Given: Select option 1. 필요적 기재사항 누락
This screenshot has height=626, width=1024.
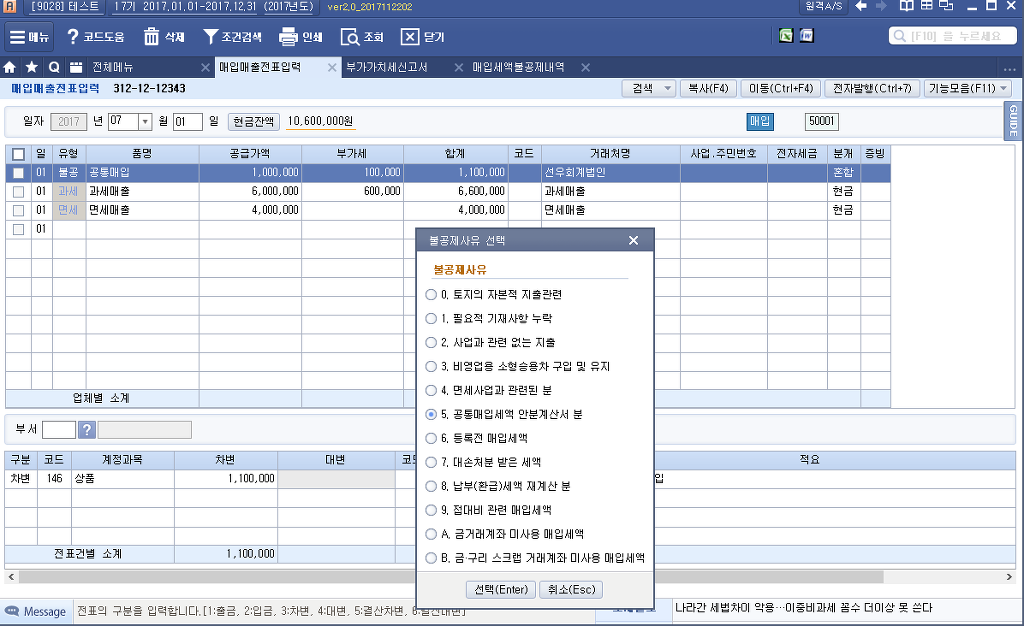Looking at the screenshot, I should (431, 319).
